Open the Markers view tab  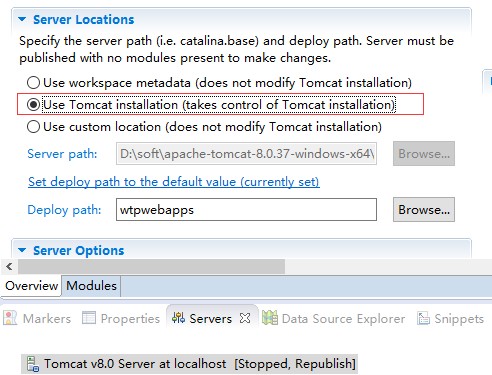click(x=37, y=319)
